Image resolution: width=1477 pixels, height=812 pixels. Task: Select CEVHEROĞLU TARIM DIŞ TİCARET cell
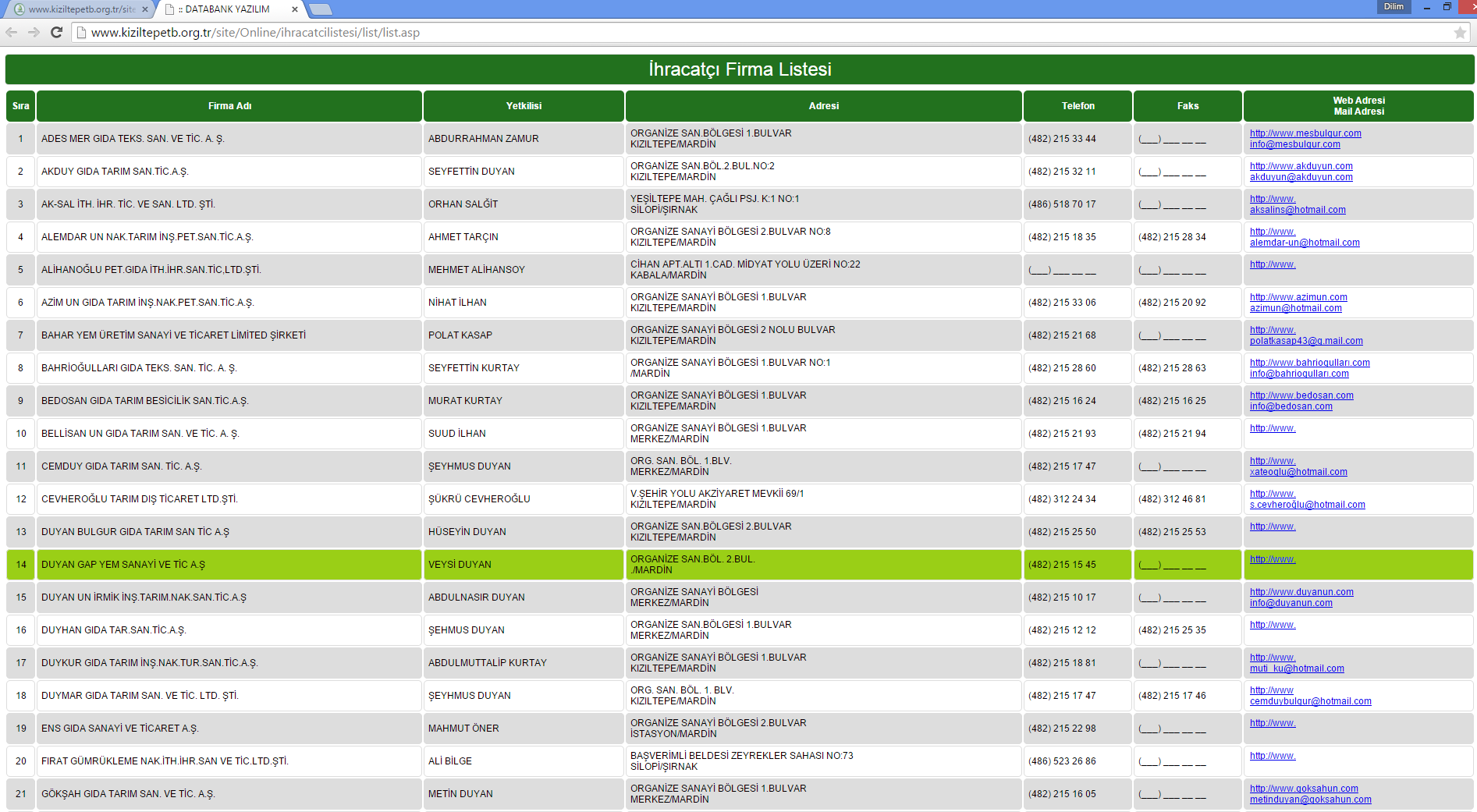229,499
